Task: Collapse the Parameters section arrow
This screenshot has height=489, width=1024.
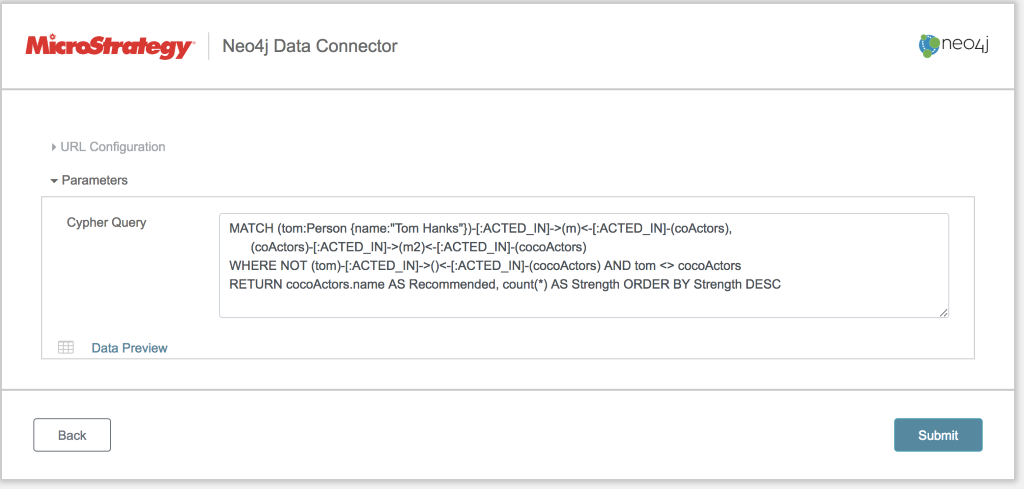Action: point(54,181)
